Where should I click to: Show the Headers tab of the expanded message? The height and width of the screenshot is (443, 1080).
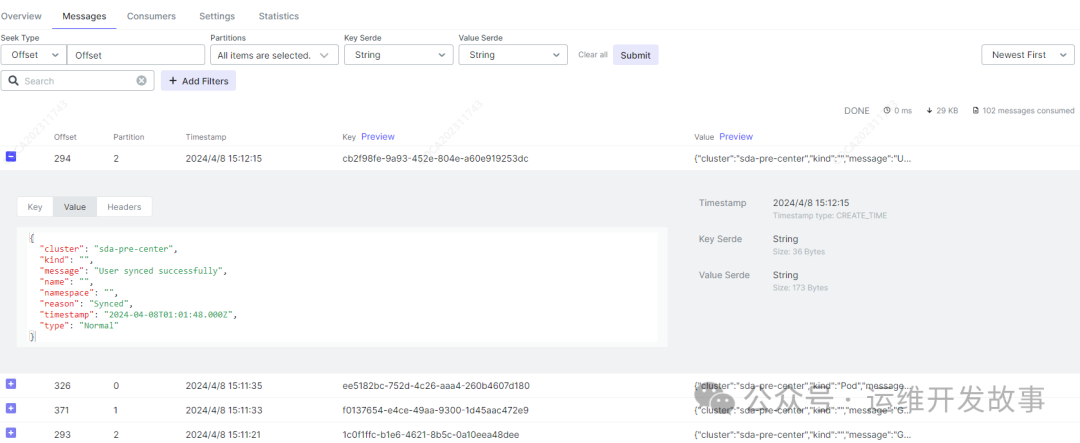pos(124,207)
